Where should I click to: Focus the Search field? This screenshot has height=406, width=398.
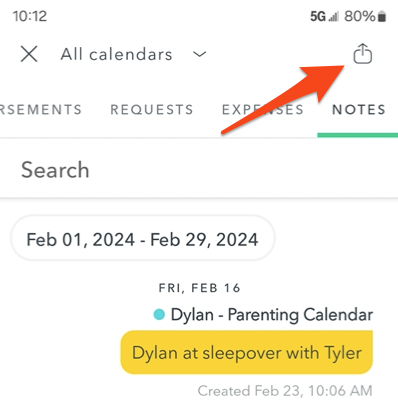click(199, 169)
